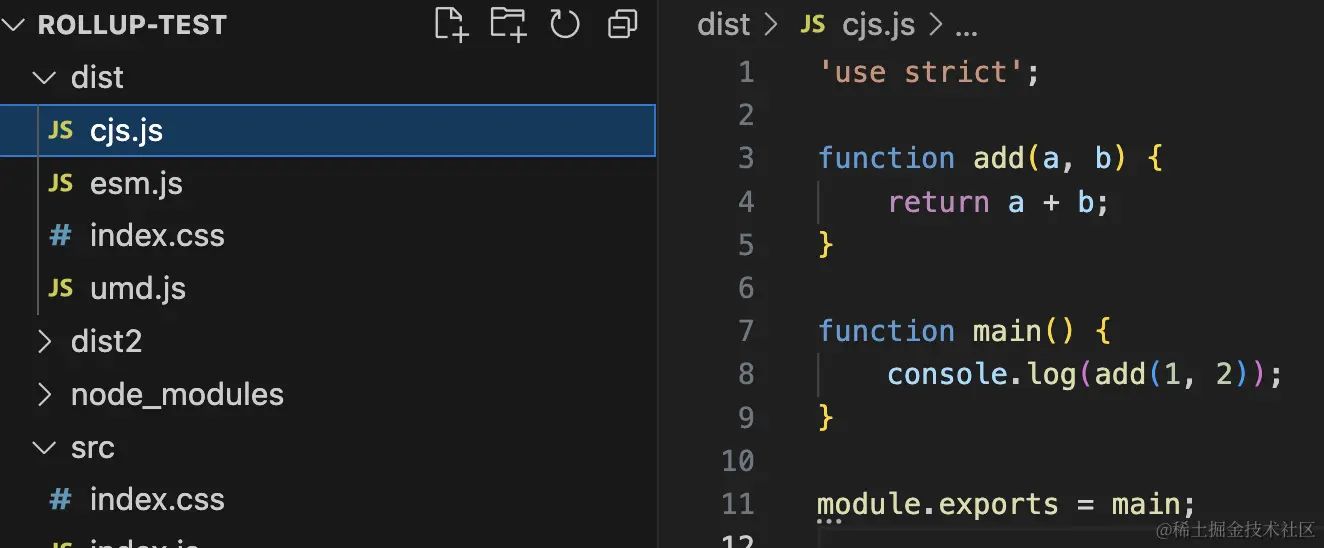Collapse the dist folder chevron
This screenshot has height=548, width=1324.
[44, 77]
